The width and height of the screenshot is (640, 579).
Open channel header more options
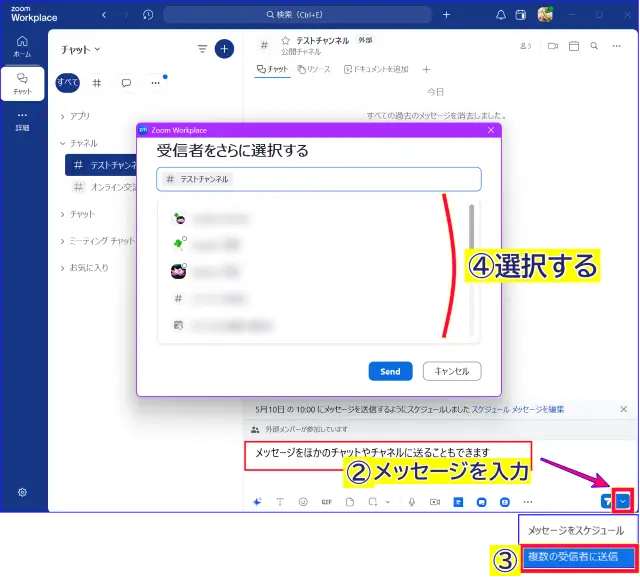(x=617, y=46)
